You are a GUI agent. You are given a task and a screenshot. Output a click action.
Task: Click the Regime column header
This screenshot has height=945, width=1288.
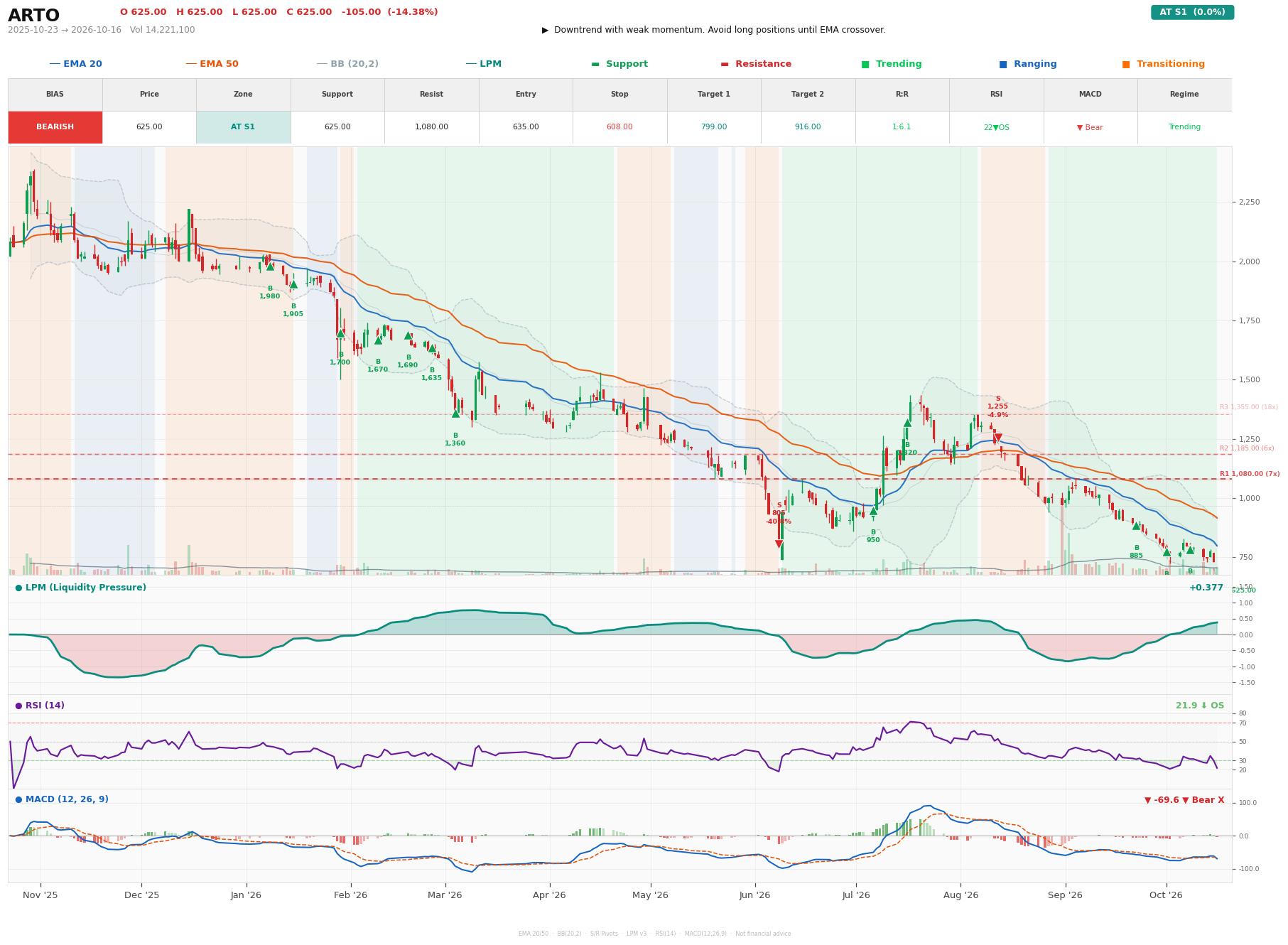click(x=1184, y=94)
